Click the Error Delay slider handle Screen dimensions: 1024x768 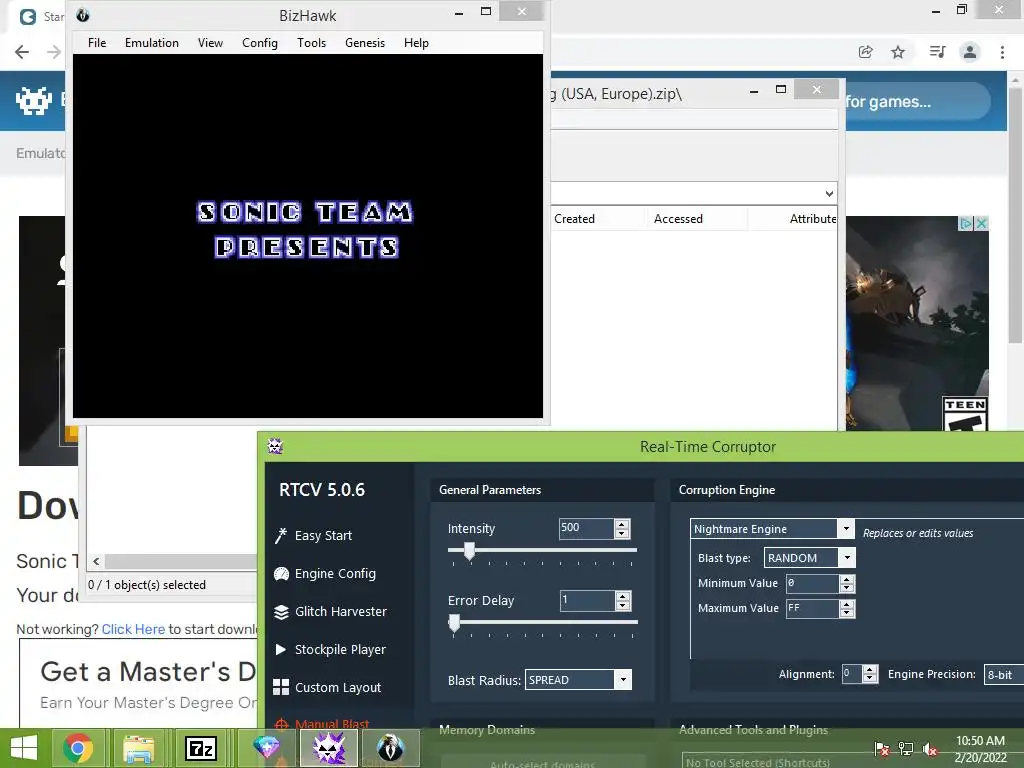click(x=454, y=623)
